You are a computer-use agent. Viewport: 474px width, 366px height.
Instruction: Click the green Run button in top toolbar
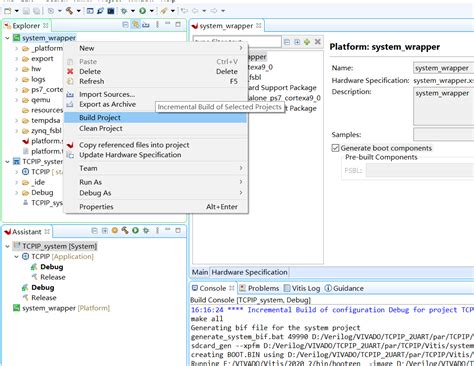tap(142, 11)
